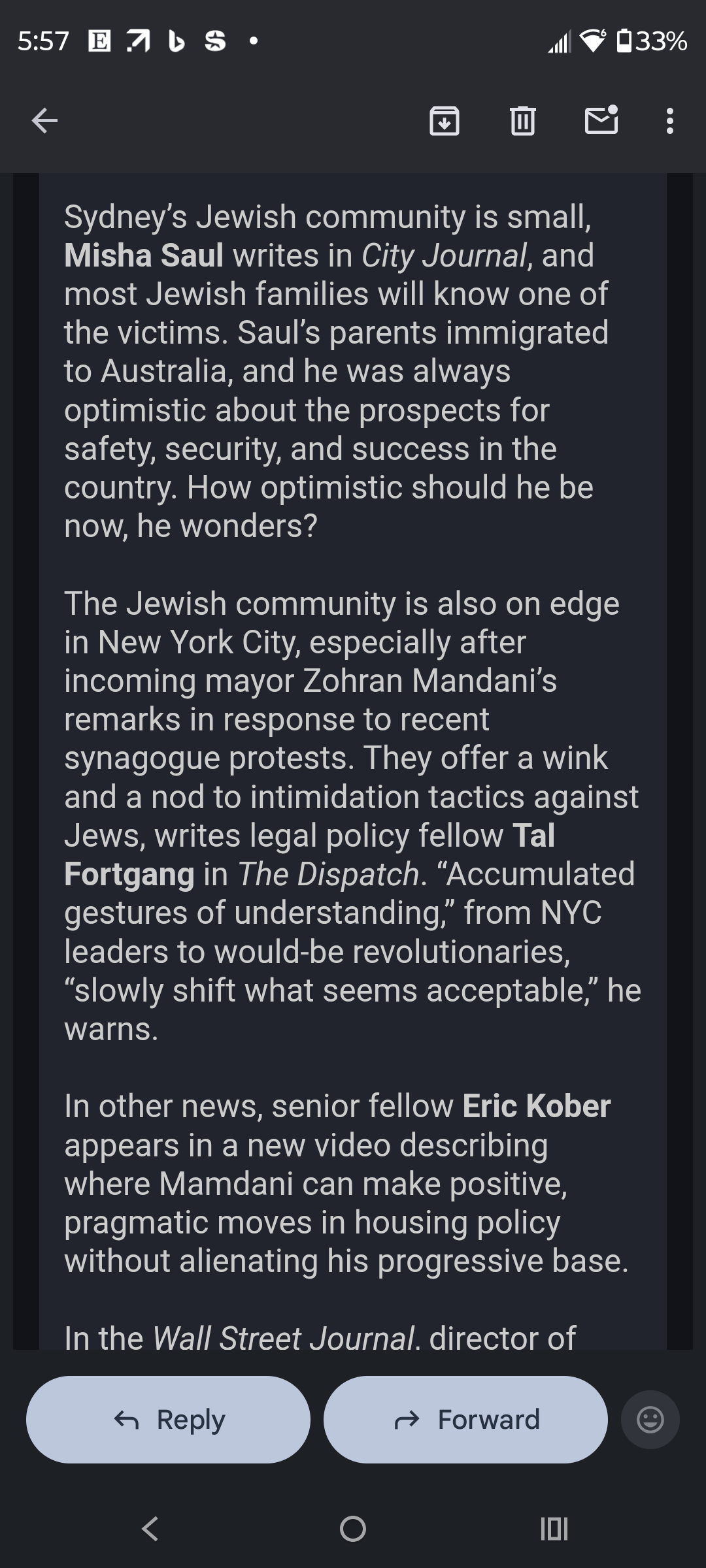Tap the battery percentage indicator

660,41
